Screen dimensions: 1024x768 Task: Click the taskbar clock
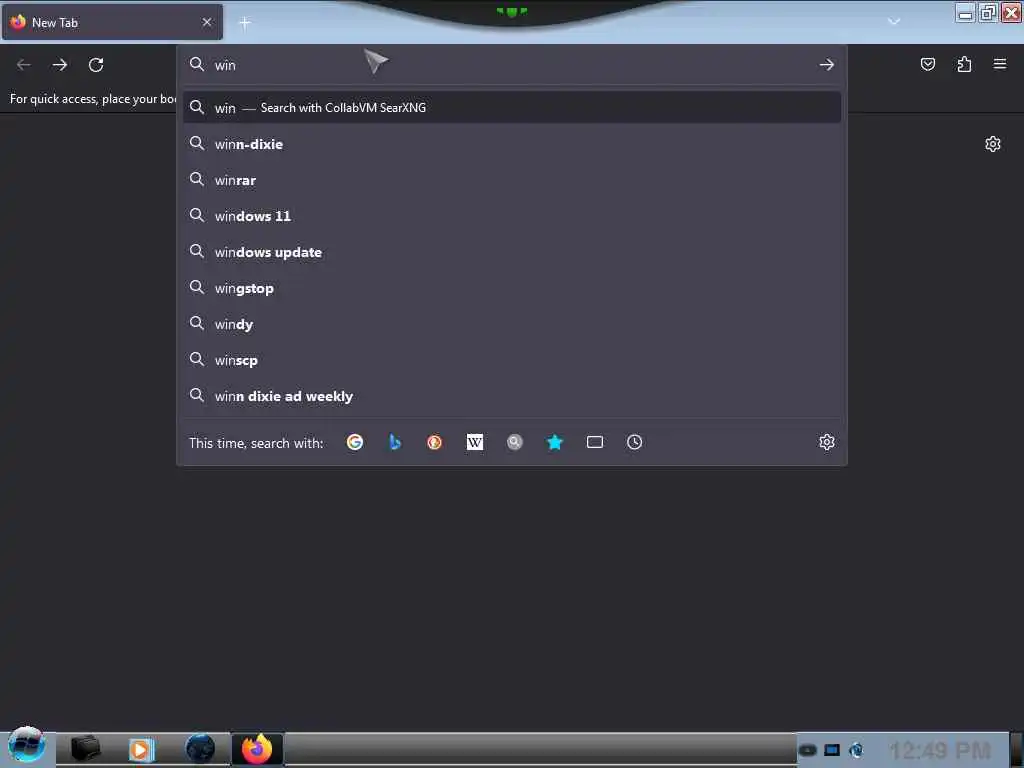click(x=939, y=750)
